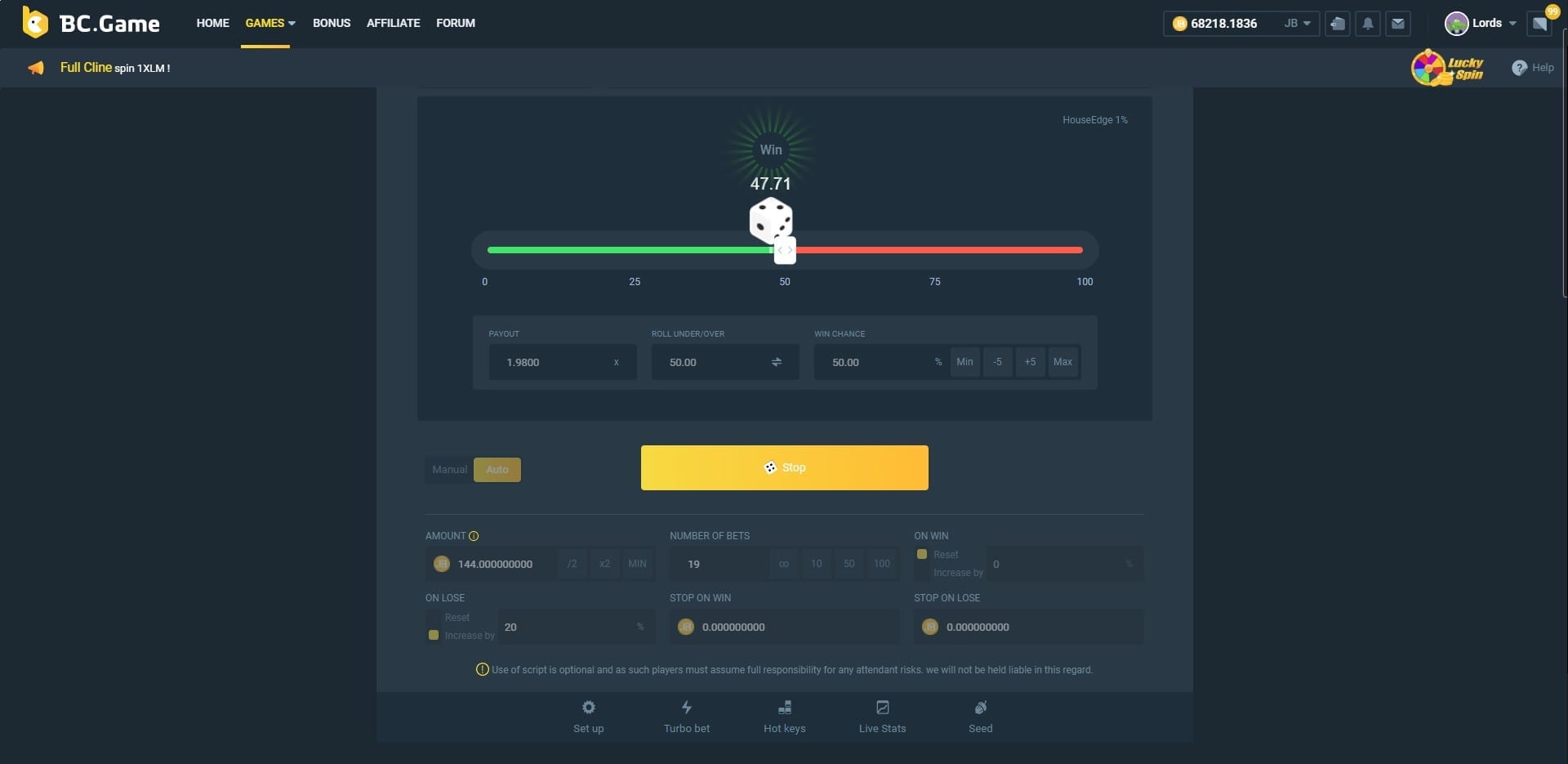1568x764 pixels.
Task: Open Live Stats chart icon
Action: coord(882,708)
